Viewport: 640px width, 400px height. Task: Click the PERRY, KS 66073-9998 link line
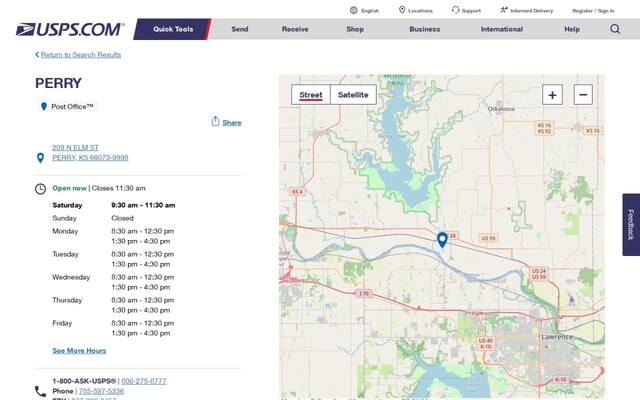[x=90, y=158]
